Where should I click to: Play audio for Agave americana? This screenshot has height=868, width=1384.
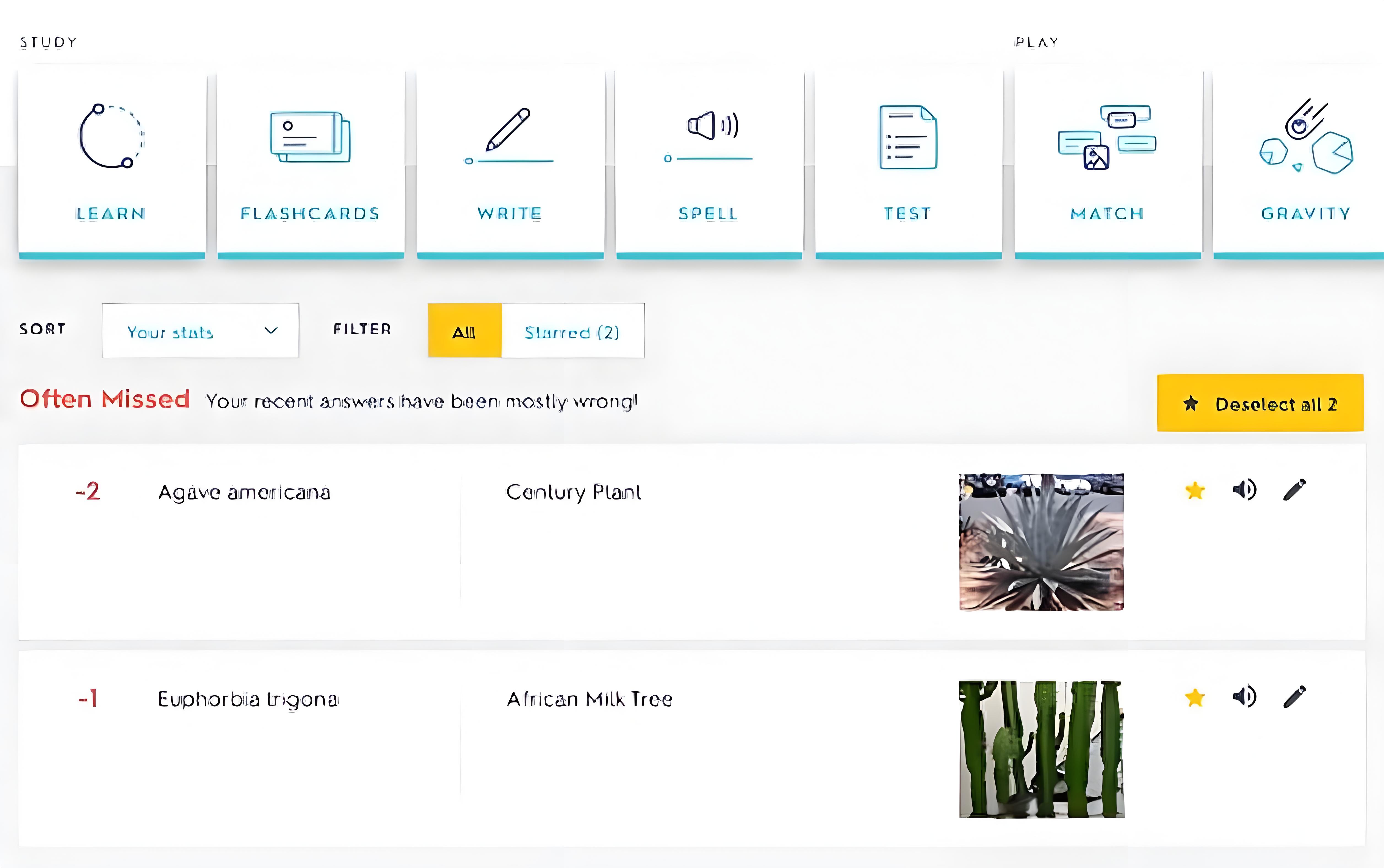[1244, 489]
